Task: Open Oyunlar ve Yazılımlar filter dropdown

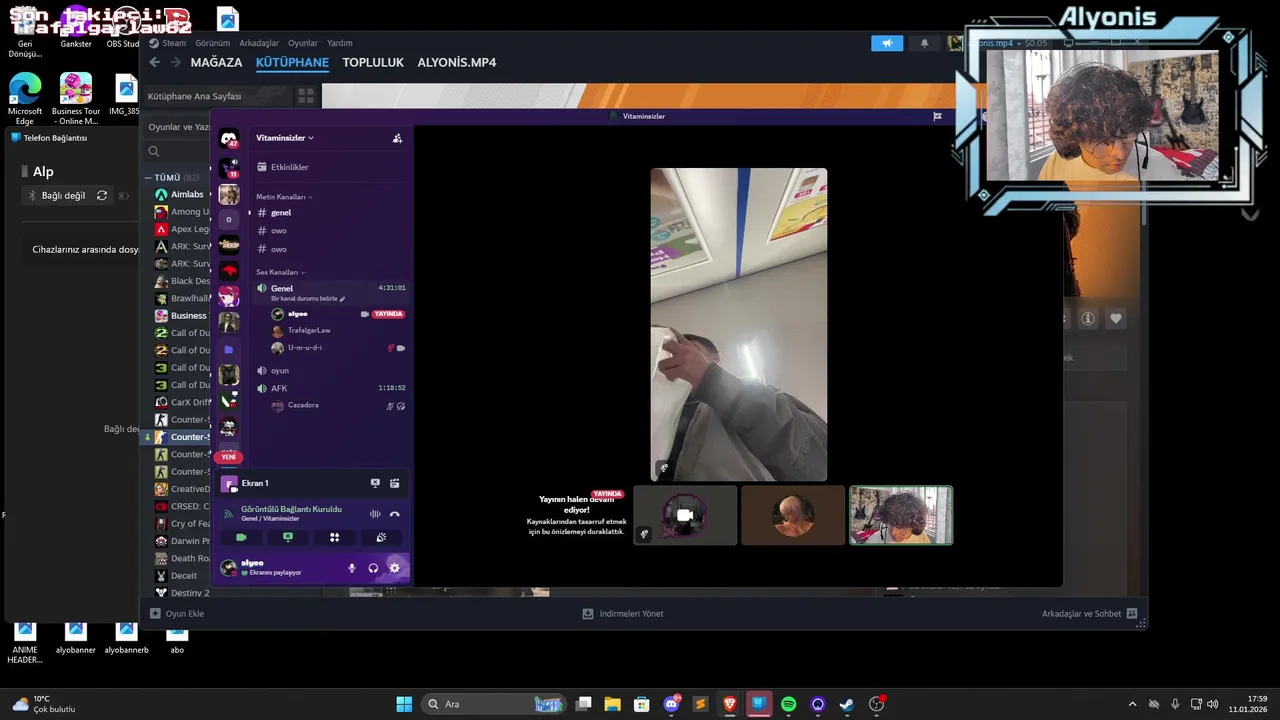Action: 178,127
